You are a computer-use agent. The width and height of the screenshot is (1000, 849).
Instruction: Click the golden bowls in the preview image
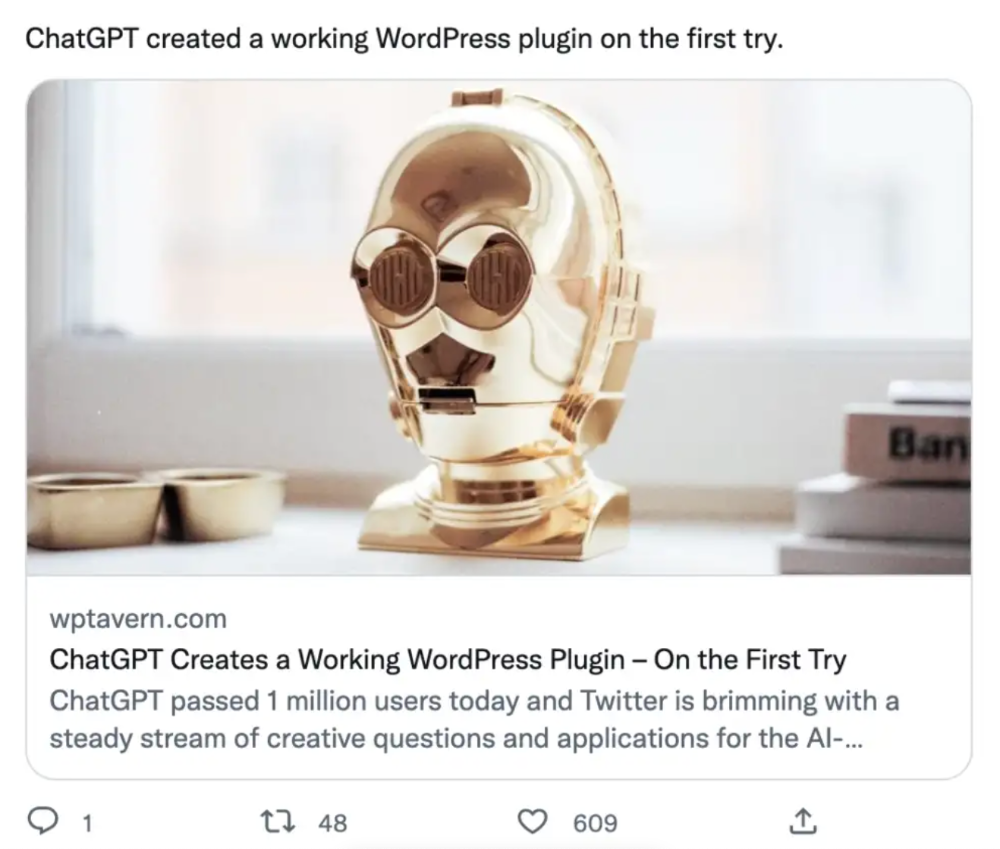pos(156,506)
